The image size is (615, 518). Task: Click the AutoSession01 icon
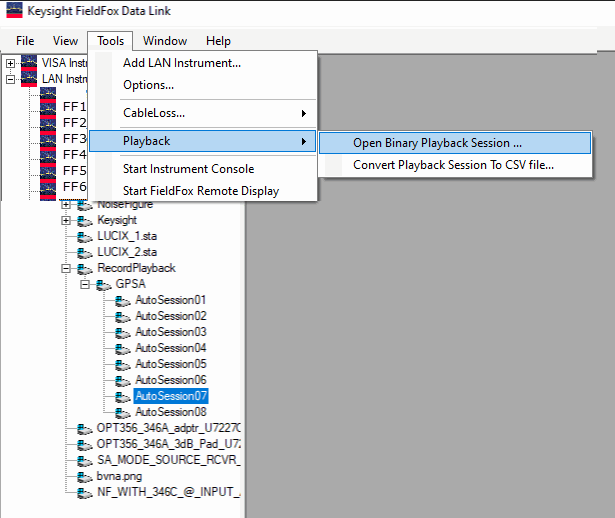(x=122, y=301)
